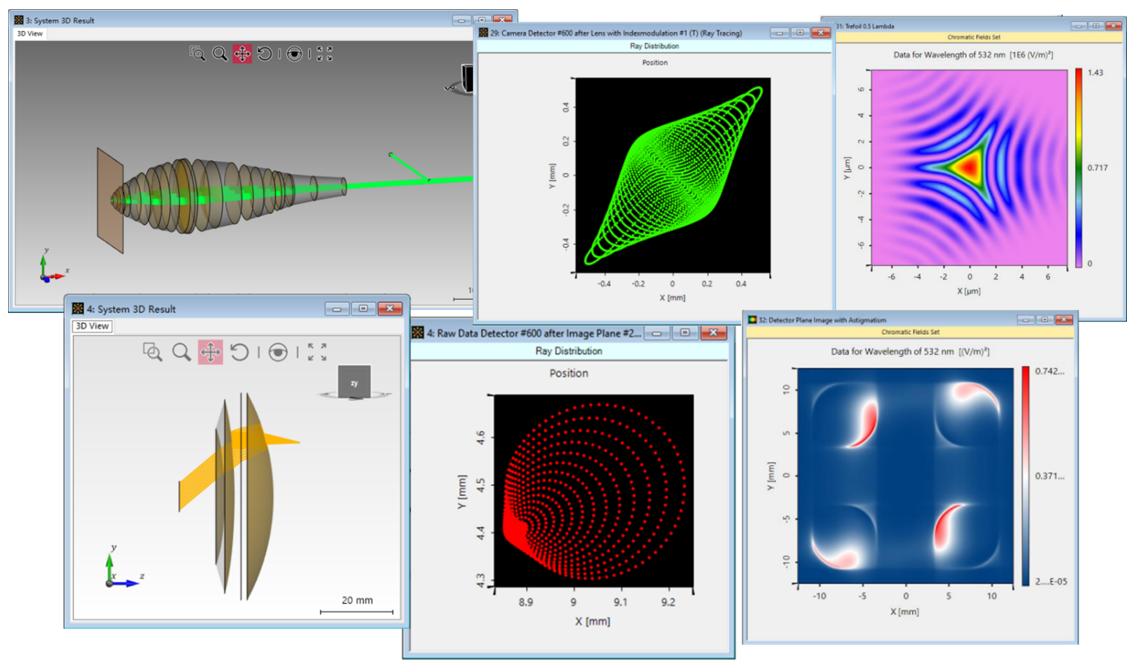Toggle the eye view icon in window 3
Viewport: 1134px width, 666px height.
coord(294,54)
